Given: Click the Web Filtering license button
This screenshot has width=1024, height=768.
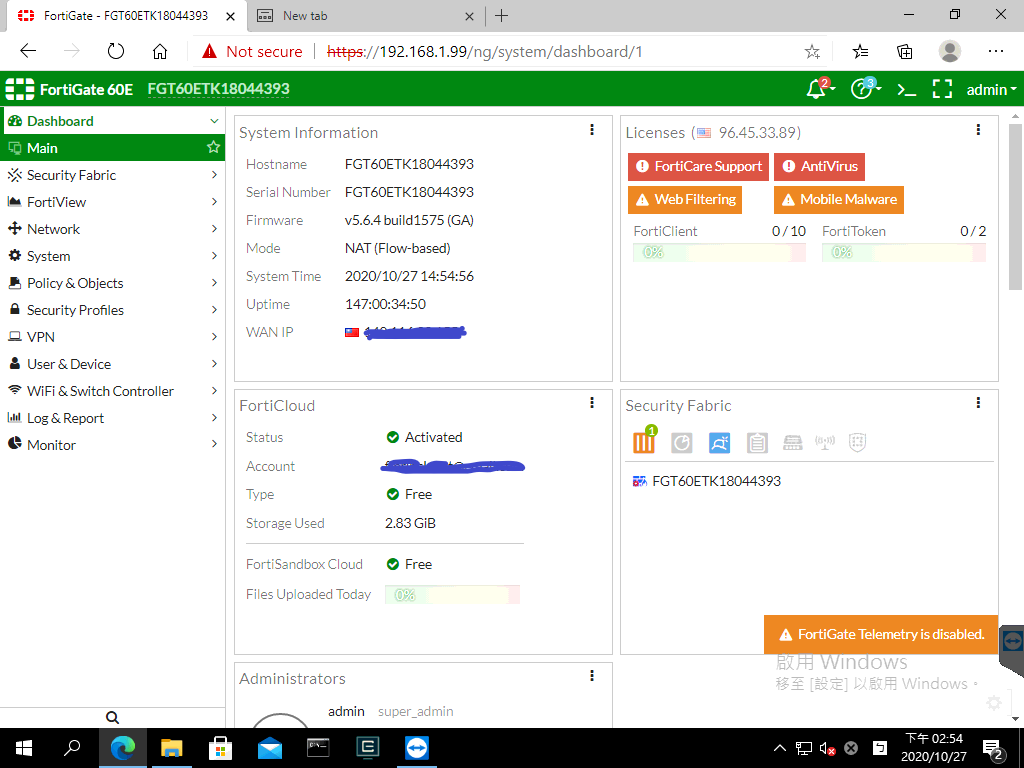Looking at the screenshot, I should 685,200.
